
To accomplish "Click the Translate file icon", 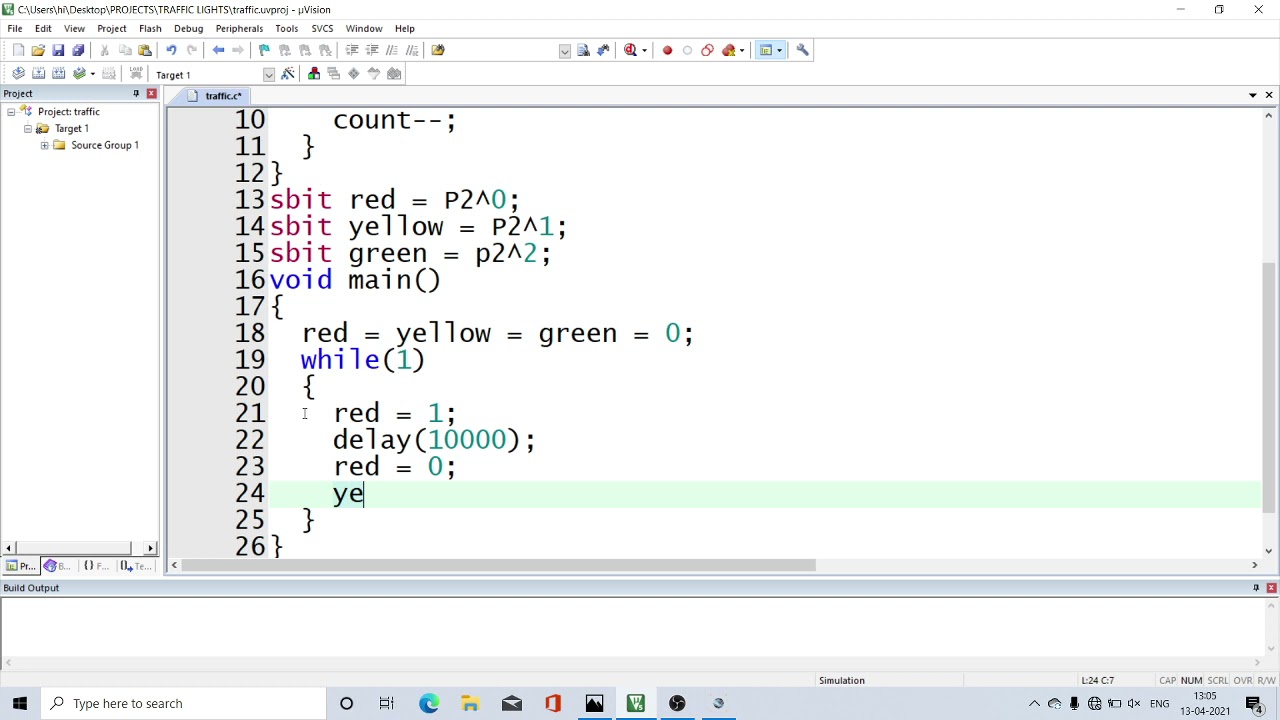I will (18, 74).
